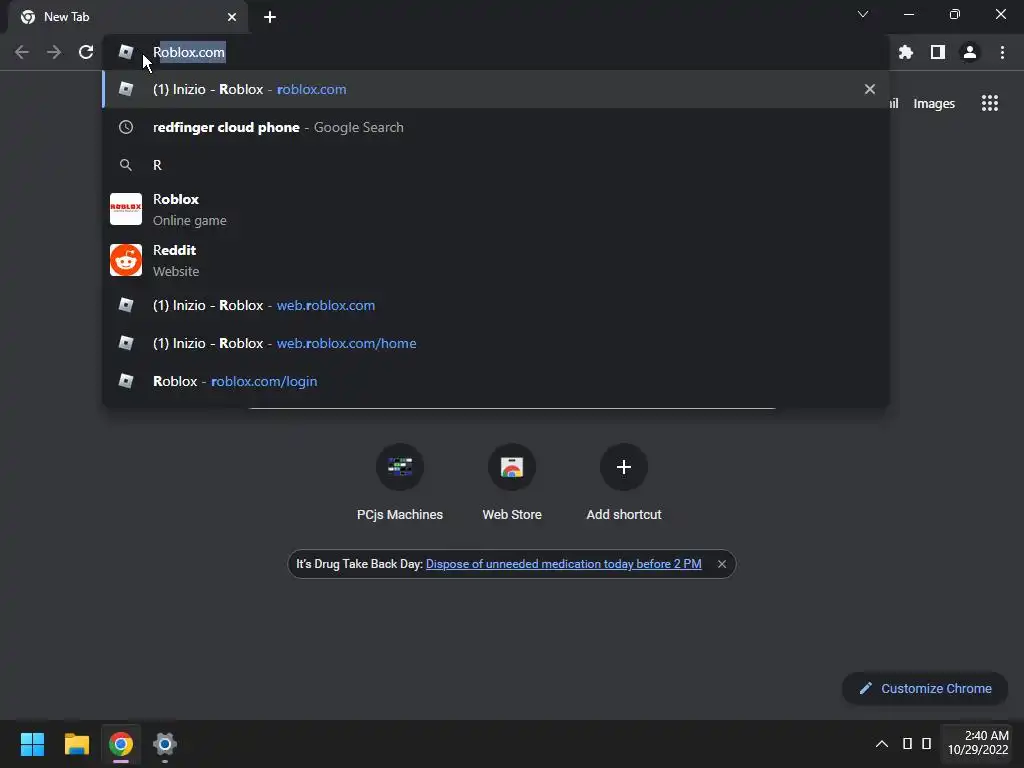Click the browser forward arrow

point(54,52)
